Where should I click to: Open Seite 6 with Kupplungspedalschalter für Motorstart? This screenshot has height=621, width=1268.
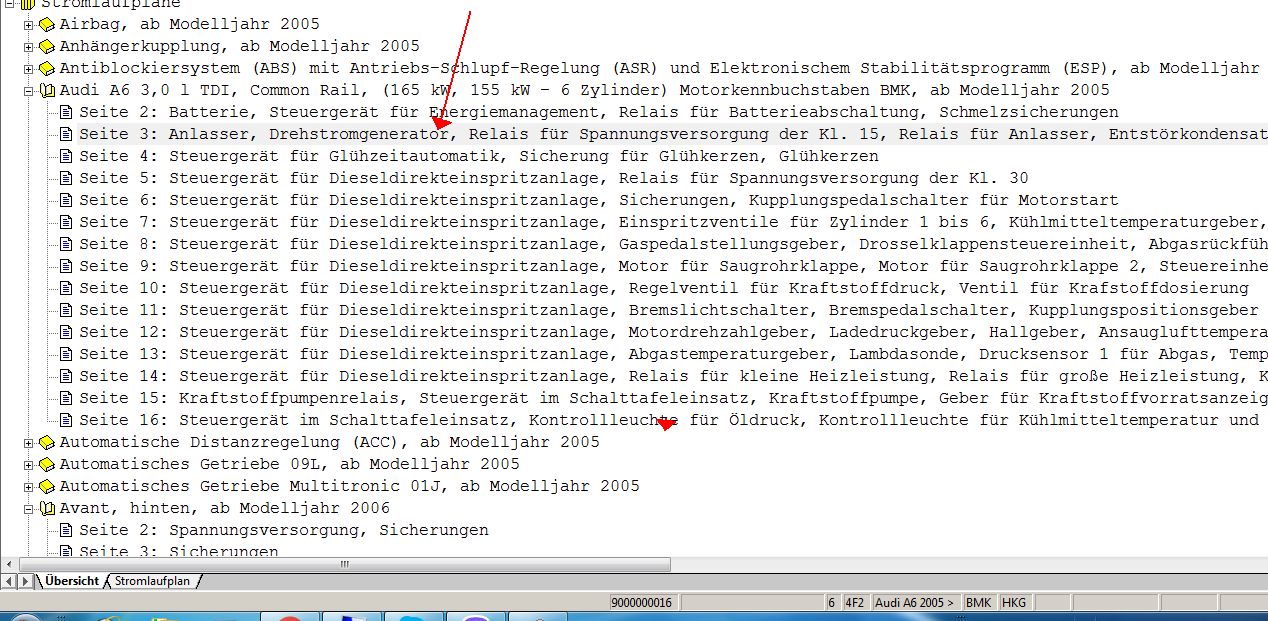pos(599,200)
